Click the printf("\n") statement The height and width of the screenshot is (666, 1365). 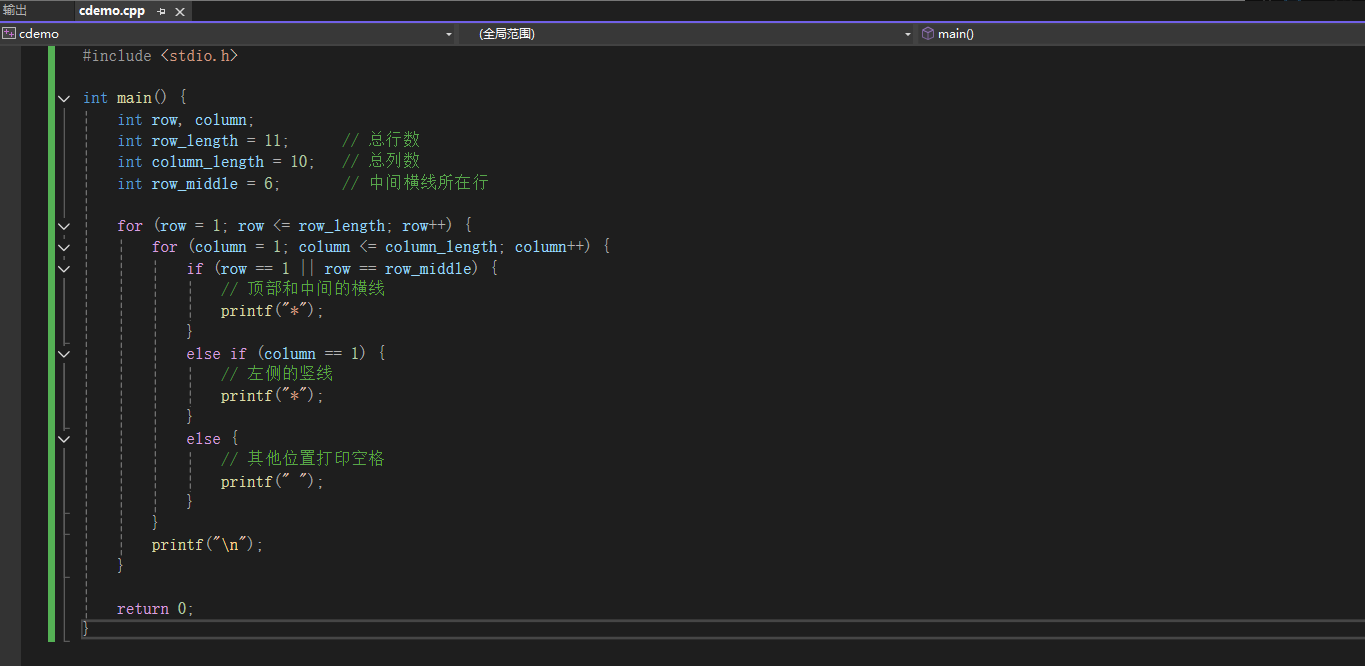click(208, 546)
